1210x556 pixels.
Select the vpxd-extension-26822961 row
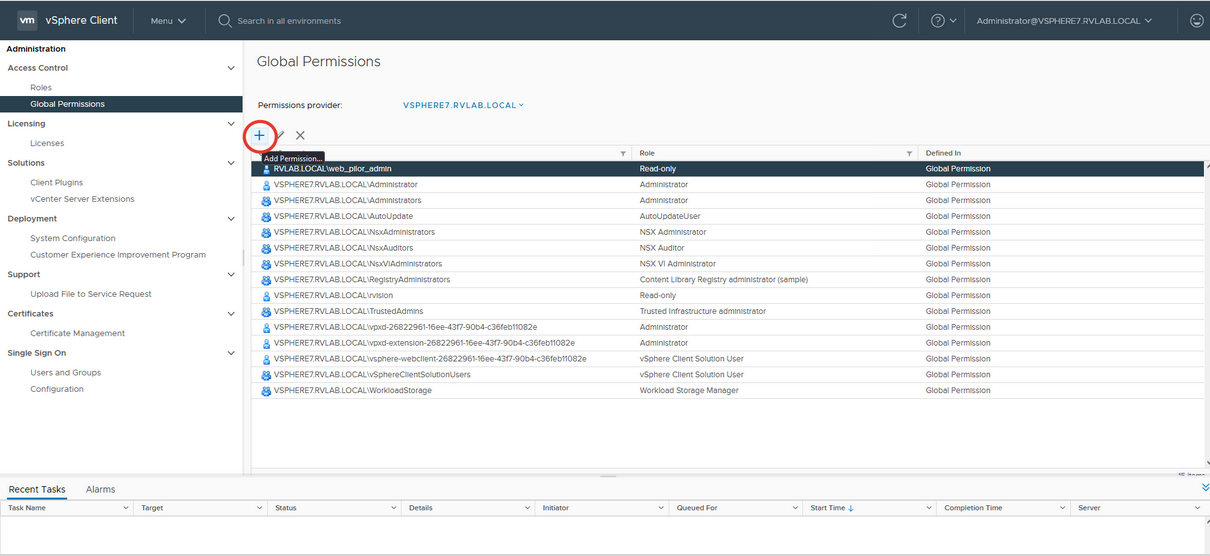coord(726,343)
